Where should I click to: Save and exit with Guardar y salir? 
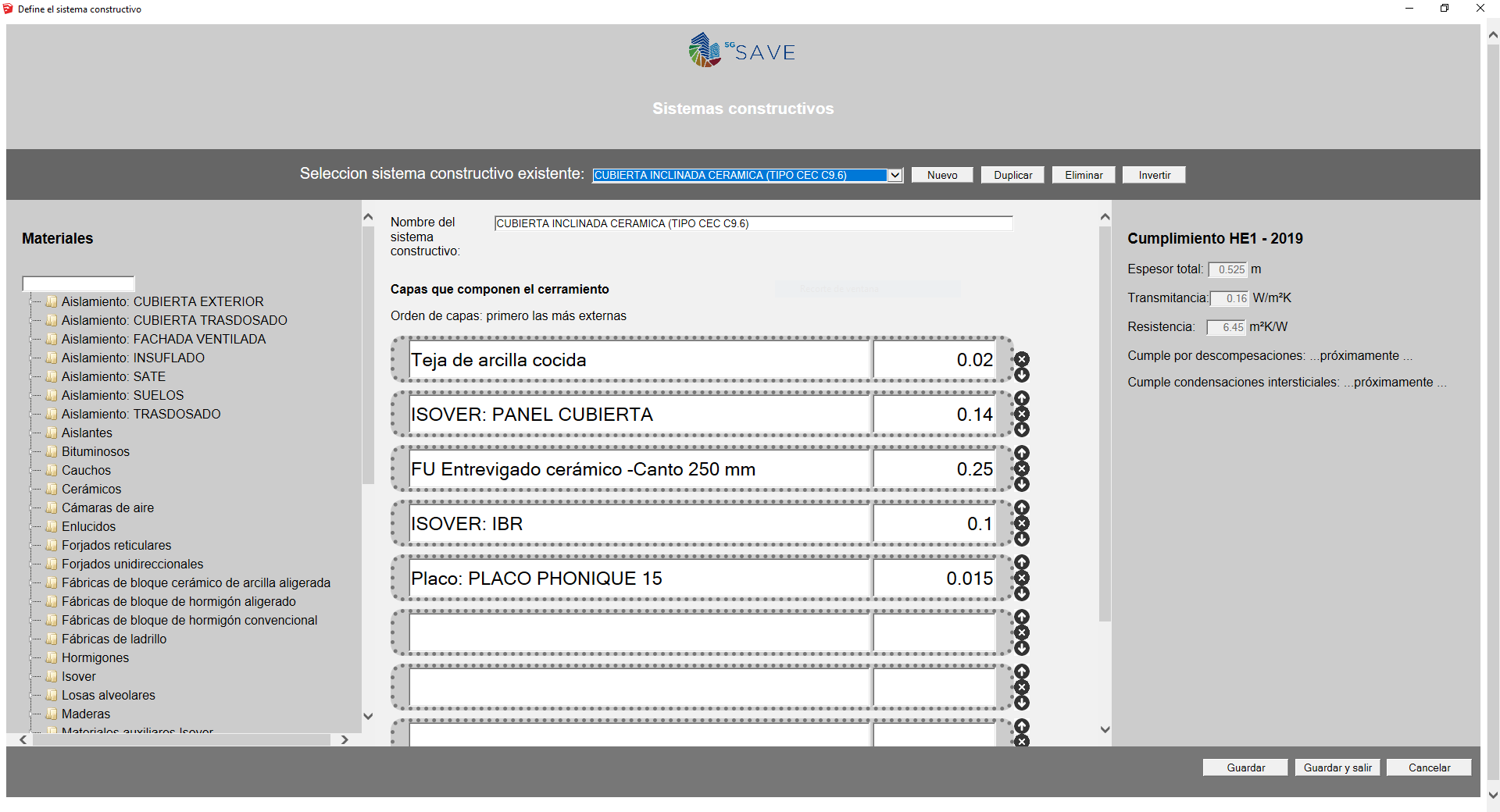pos(1337,767)
